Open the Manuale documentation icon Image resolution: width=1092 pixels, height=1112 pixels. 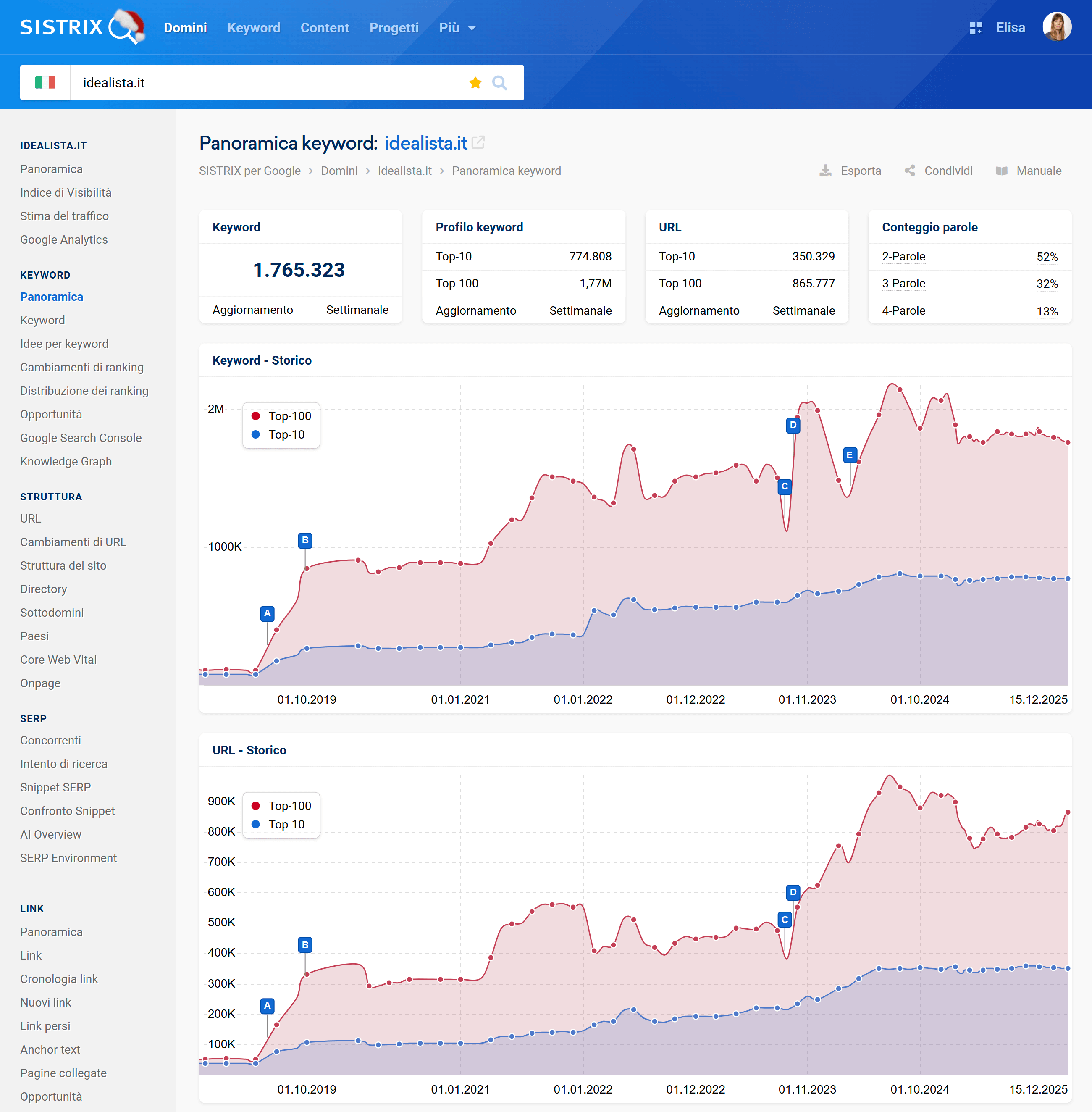click(1001, 171)
